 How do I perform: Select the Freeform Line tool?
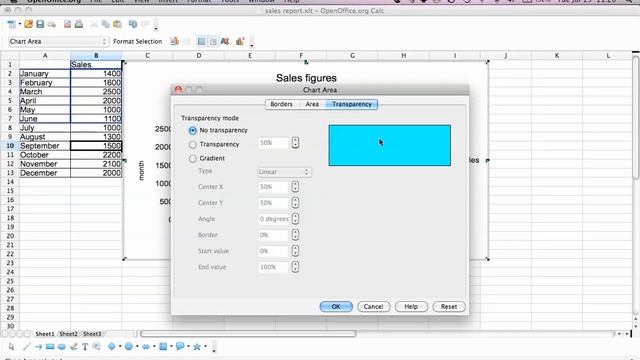73,347
